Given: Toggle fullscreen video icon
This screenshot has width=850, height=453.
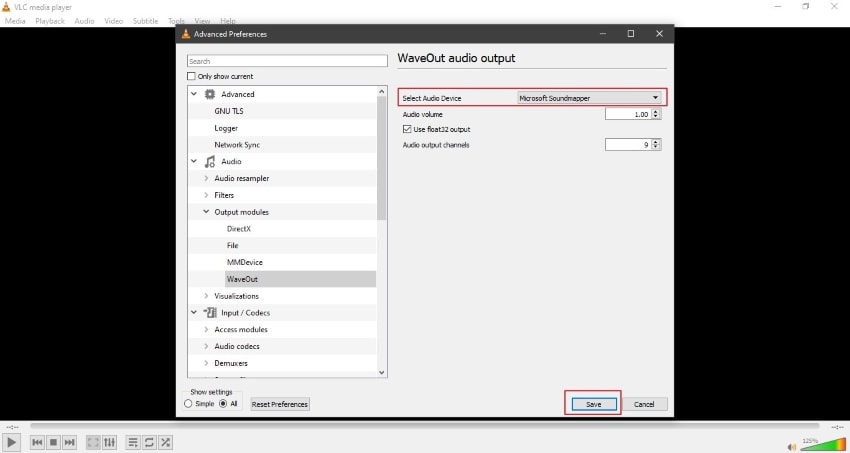Looking at the screenshot, I should tap(93, 442).
